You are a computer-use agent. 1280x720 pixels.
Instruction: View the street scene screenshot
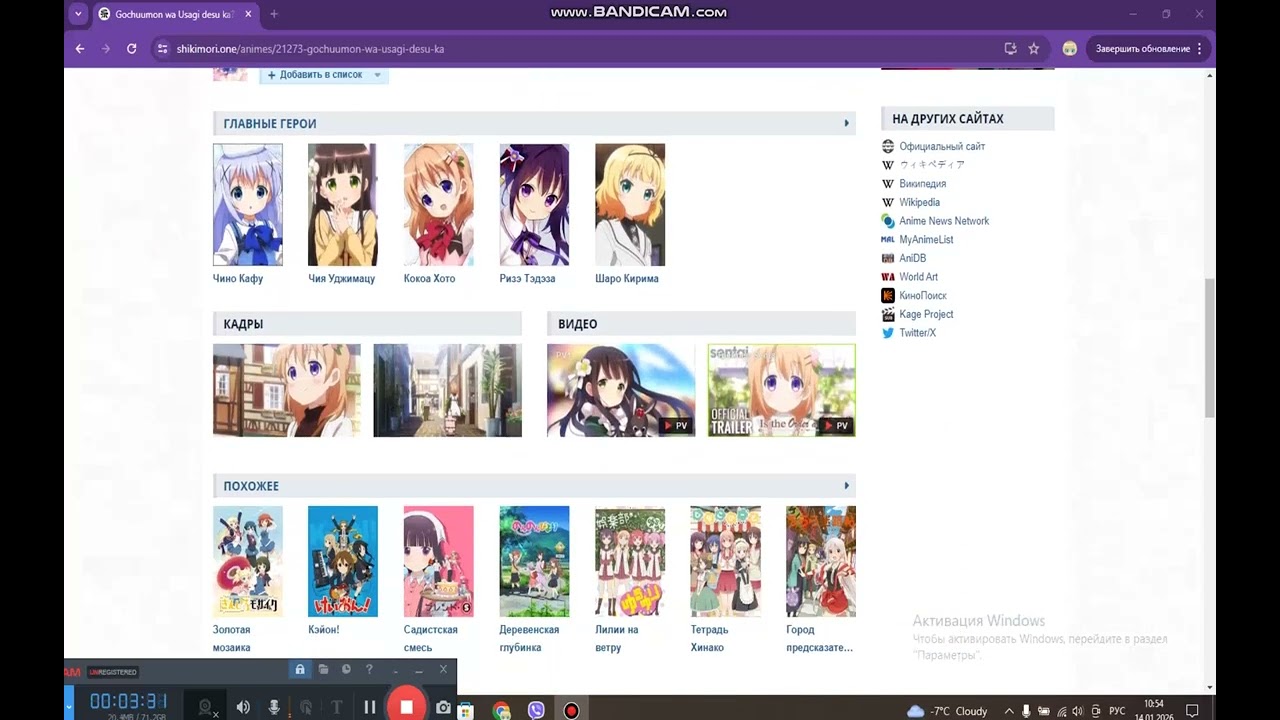pyautogui.click(x=448, y=390)
